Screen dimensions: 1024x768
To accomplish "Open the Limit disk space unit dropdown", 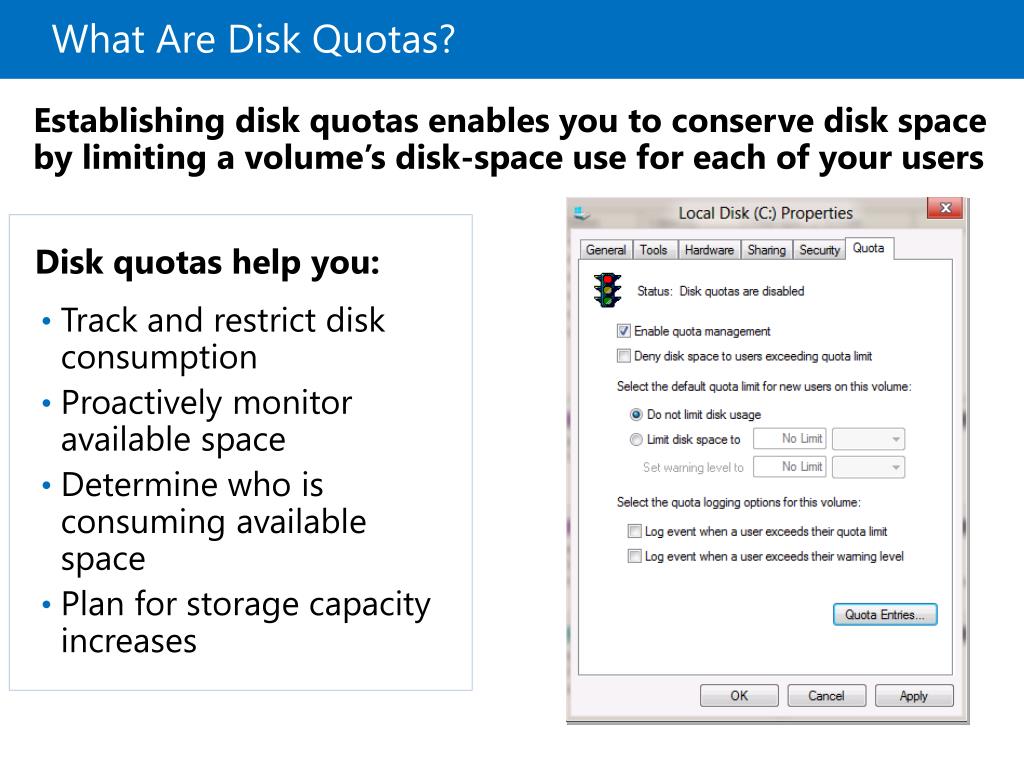I will point(869,439).
